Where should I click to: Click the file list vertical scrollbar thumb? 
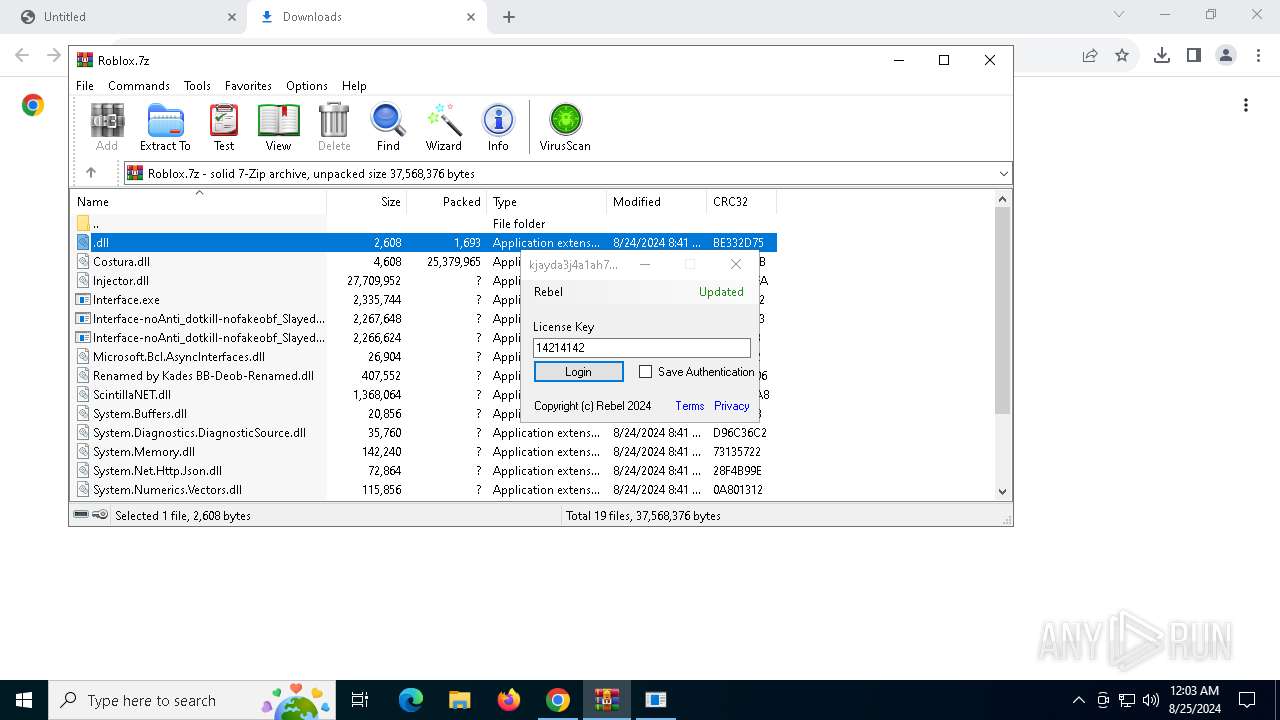[x=1003, y=310]
